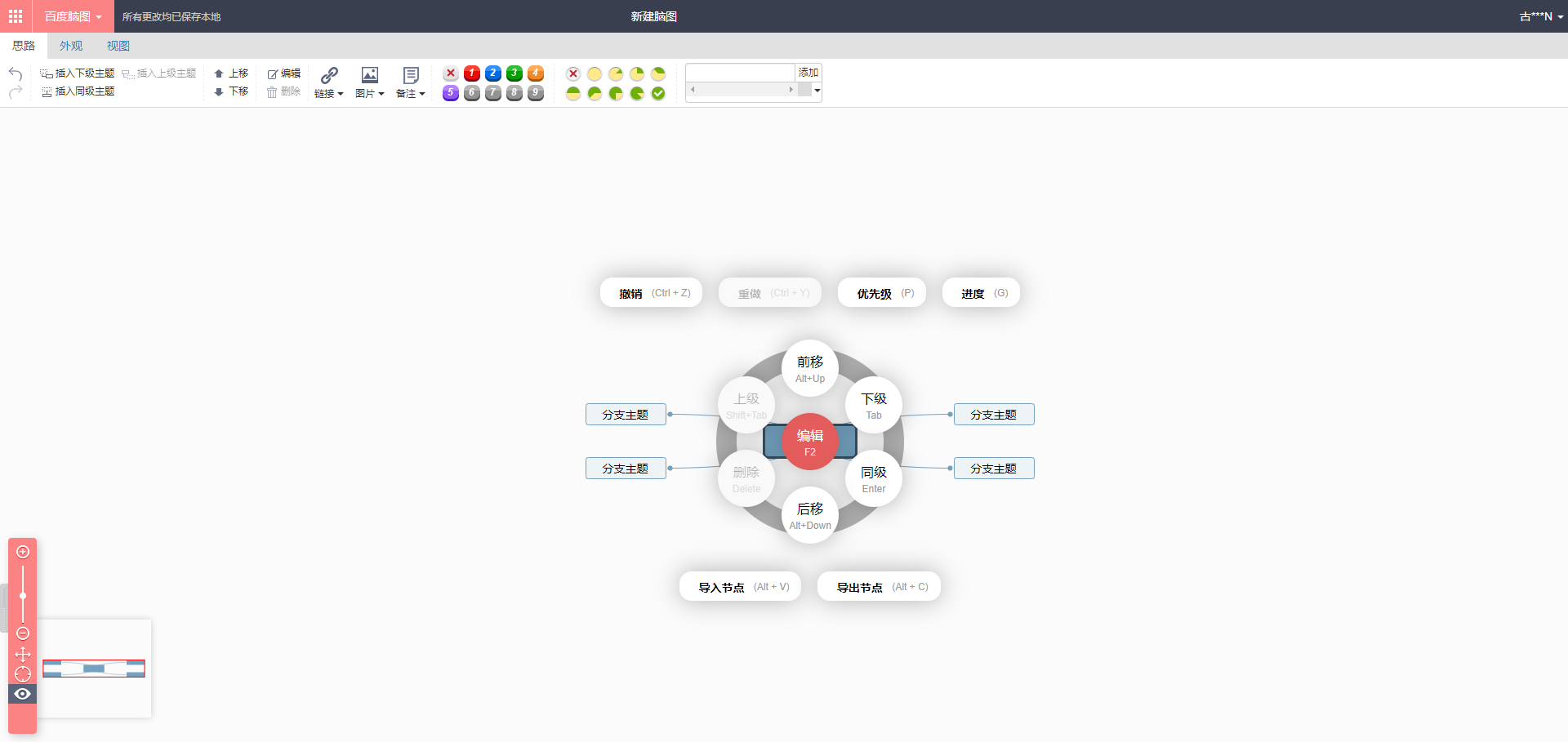Click the 优先级 (P) button
The image size is (1568, 742).
point(882,293)
